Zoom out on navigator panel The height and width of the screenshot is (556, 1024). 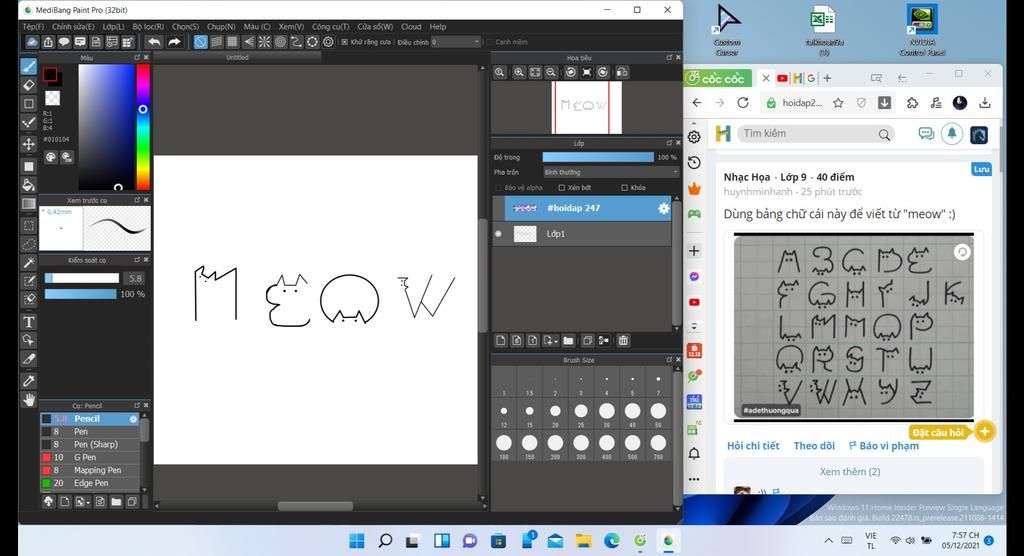point(551,73)
